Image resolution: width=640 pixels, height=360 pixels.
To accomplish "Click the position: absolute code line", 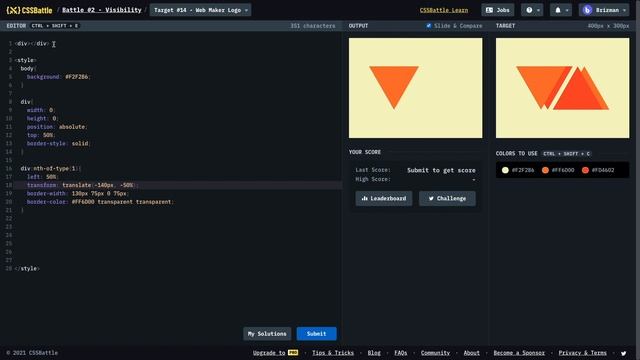I will click(x=57, y=127).
